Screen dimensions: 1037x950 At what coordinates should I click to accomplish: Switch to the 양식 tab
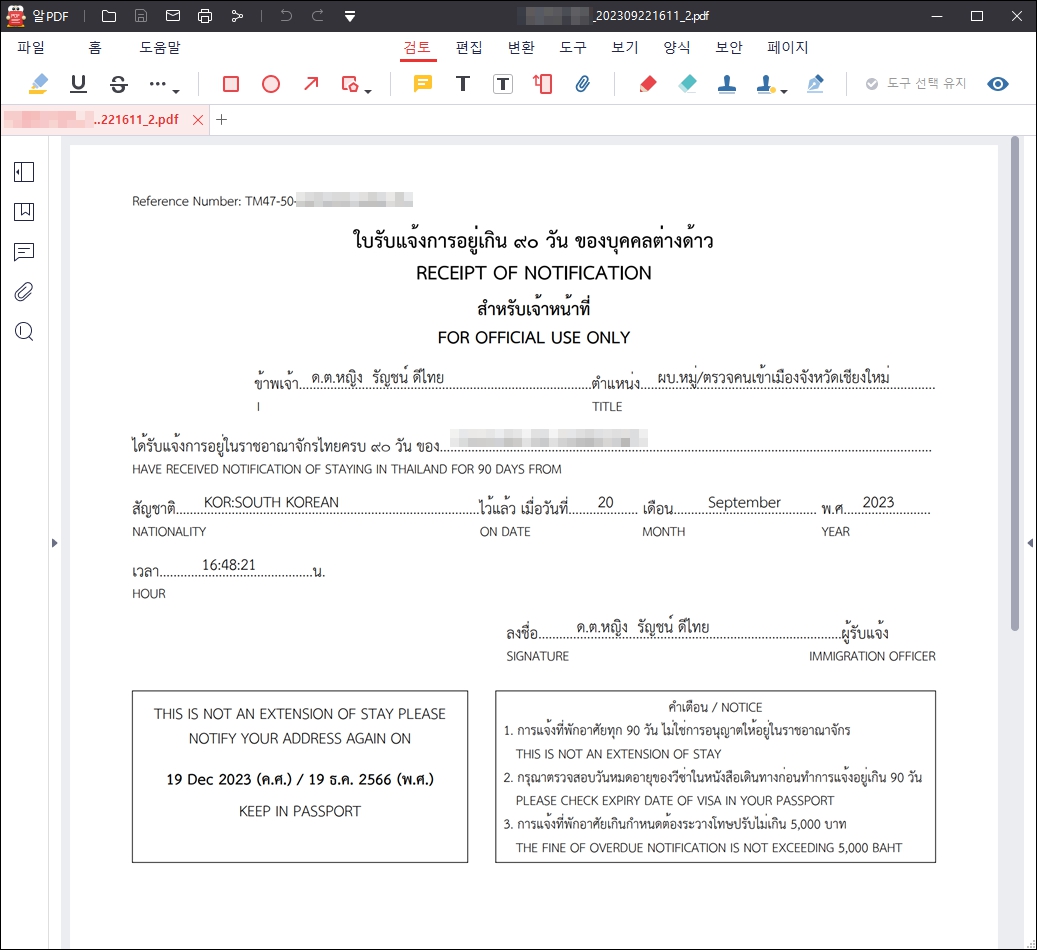tap(677, 48)
